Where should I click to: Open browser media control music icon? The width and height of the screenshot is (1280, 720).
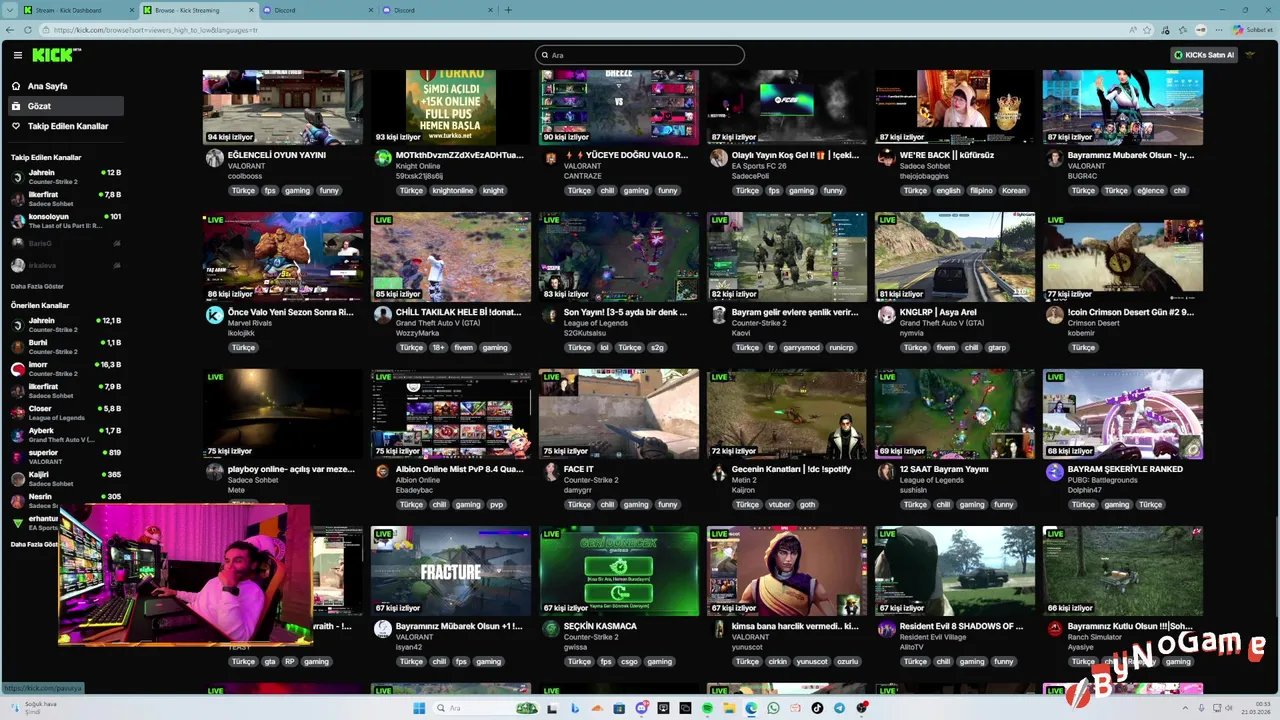(x=1167, y=30)
